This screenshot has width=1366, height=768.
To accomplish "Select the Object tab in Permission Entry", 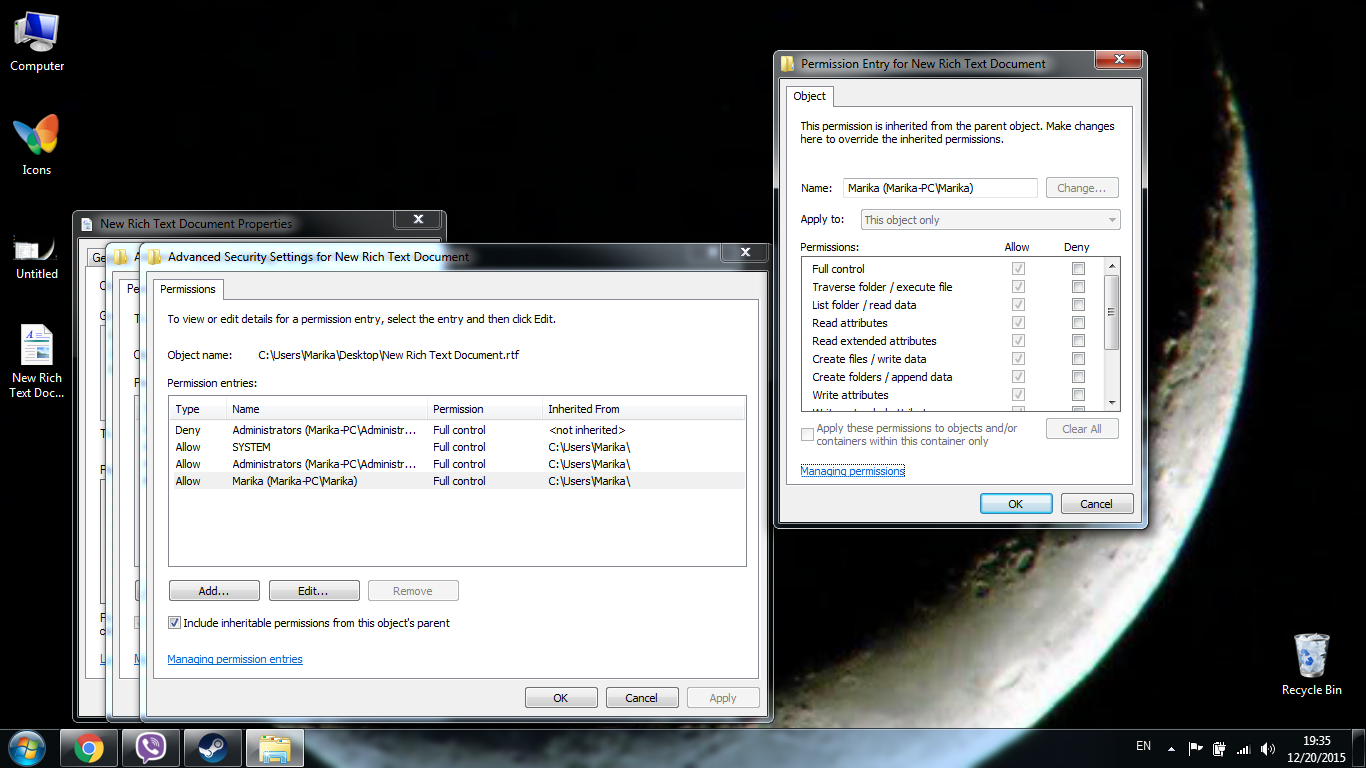I will [810, 96].
